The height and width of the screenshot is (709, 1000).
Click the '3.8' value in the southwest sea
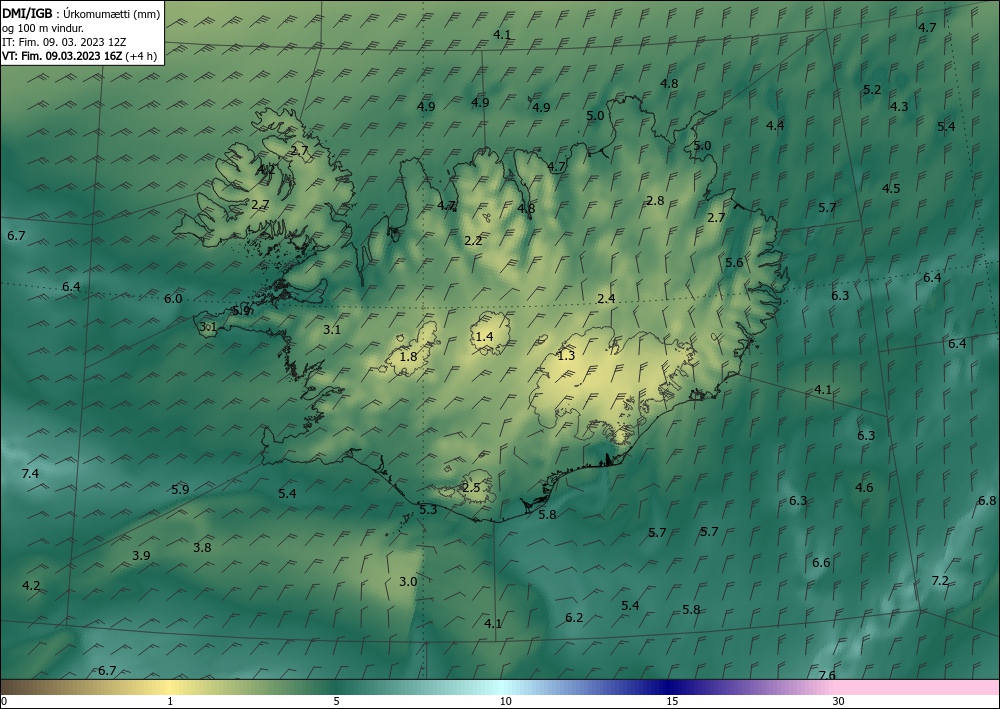click(202, 547)
